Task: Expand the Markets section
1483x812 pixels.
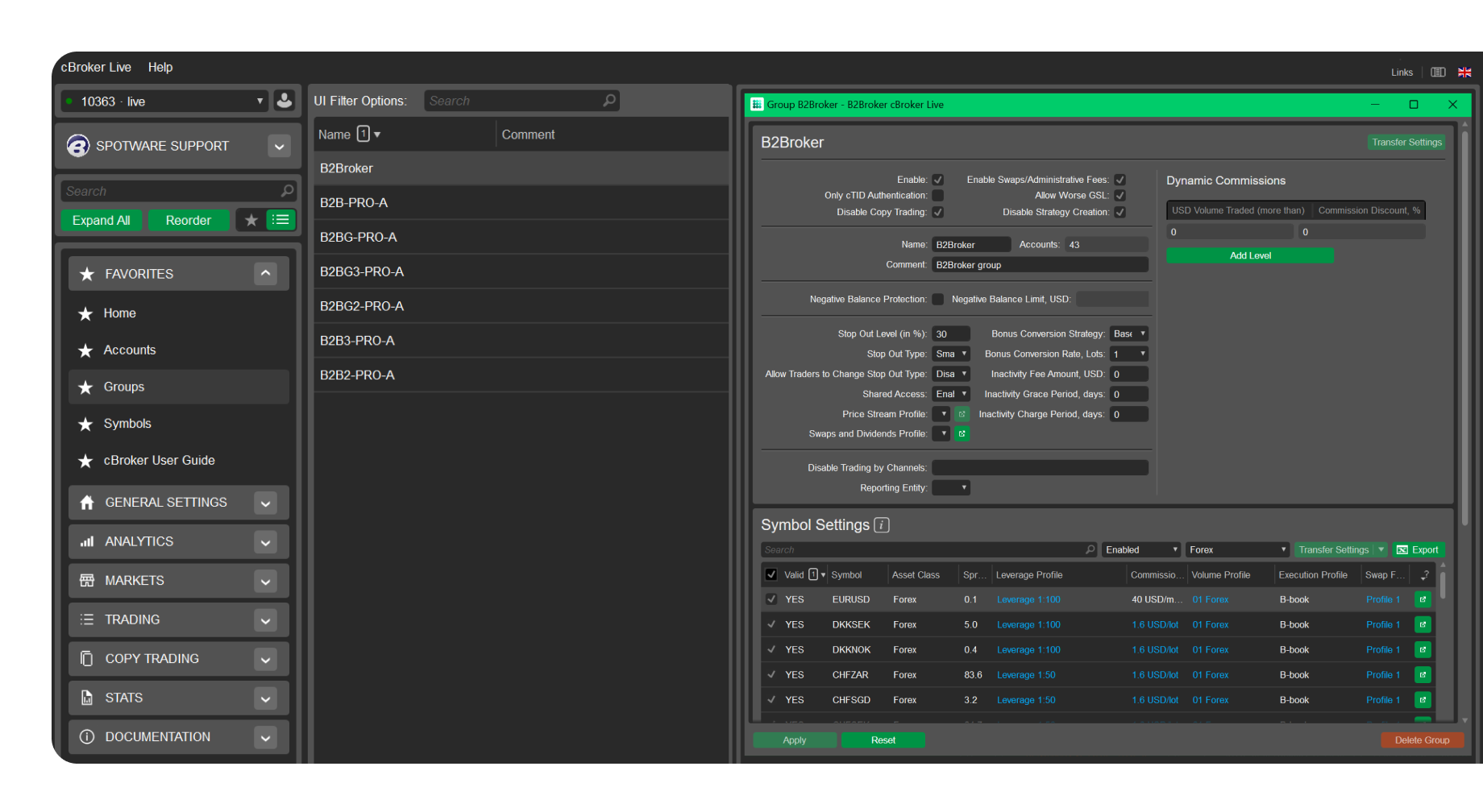Action: [265, 582]
